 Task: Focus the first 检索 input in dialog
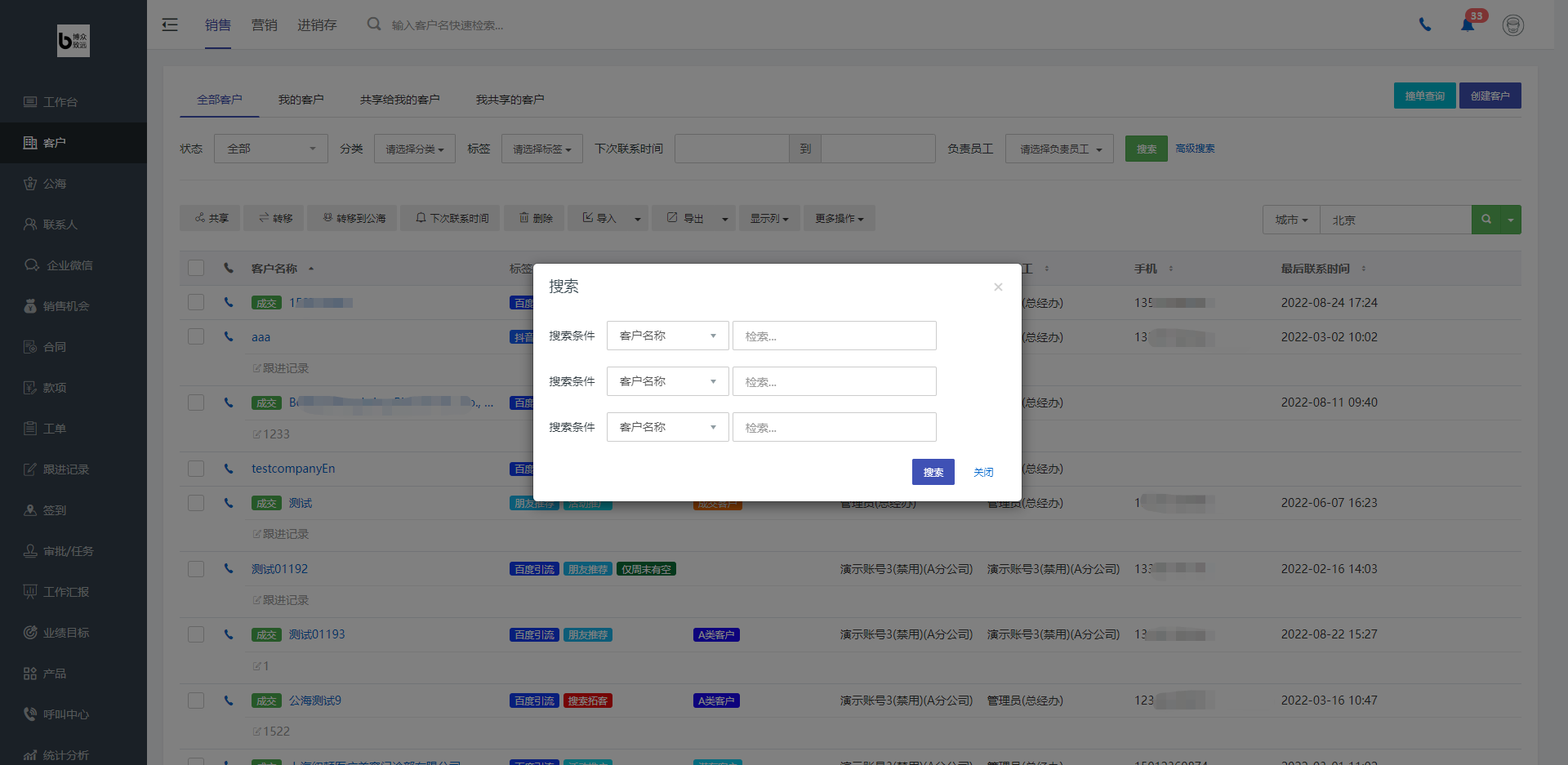click(835, 336)
